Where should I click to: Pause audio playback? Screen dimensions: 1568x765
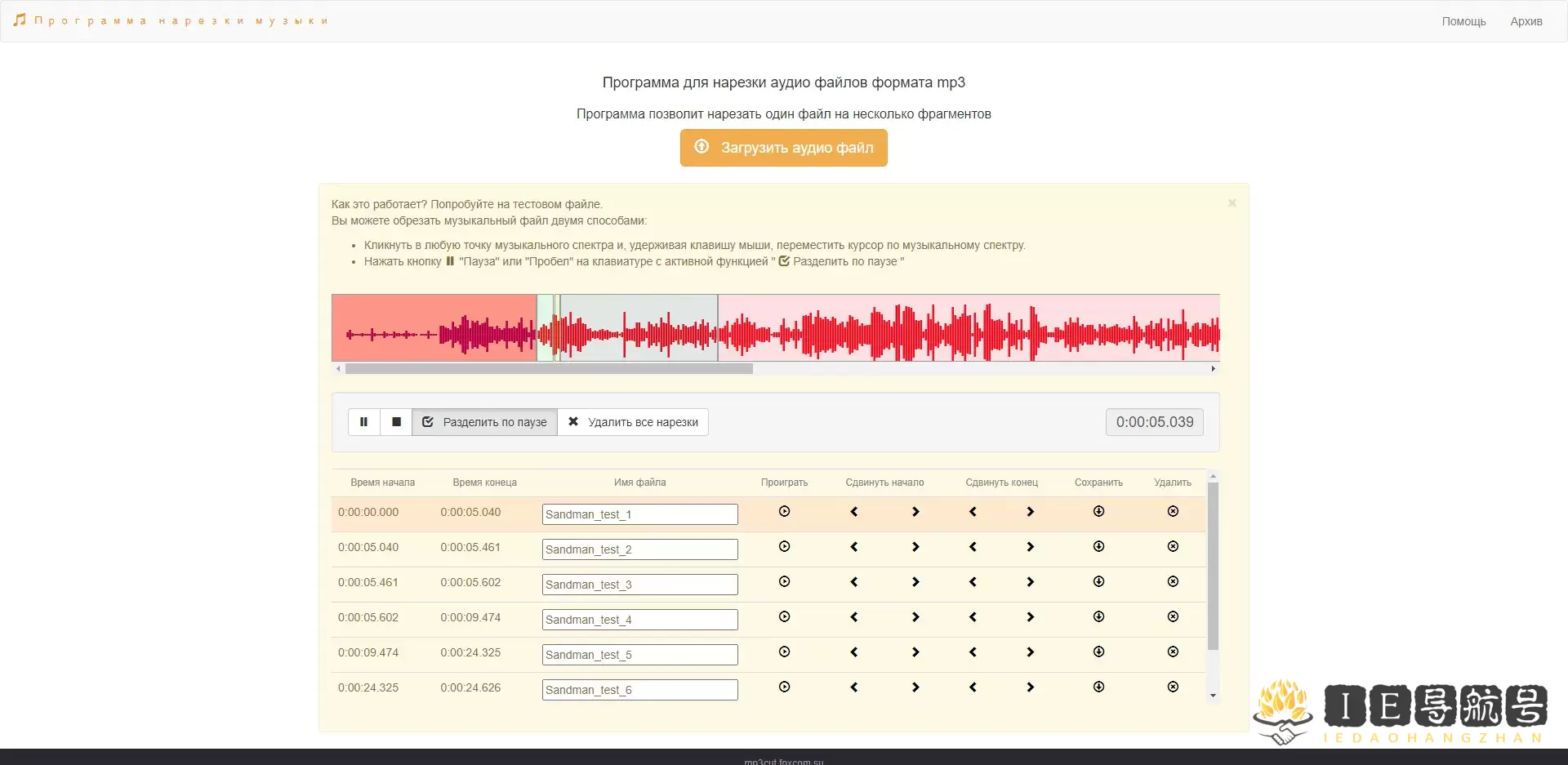(x=363, y=422)
